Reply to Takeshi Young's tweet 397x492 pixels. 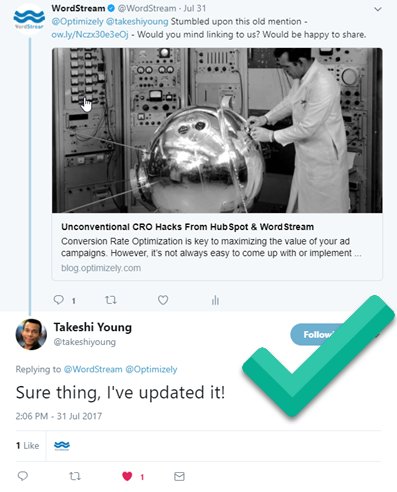(23, 476)
